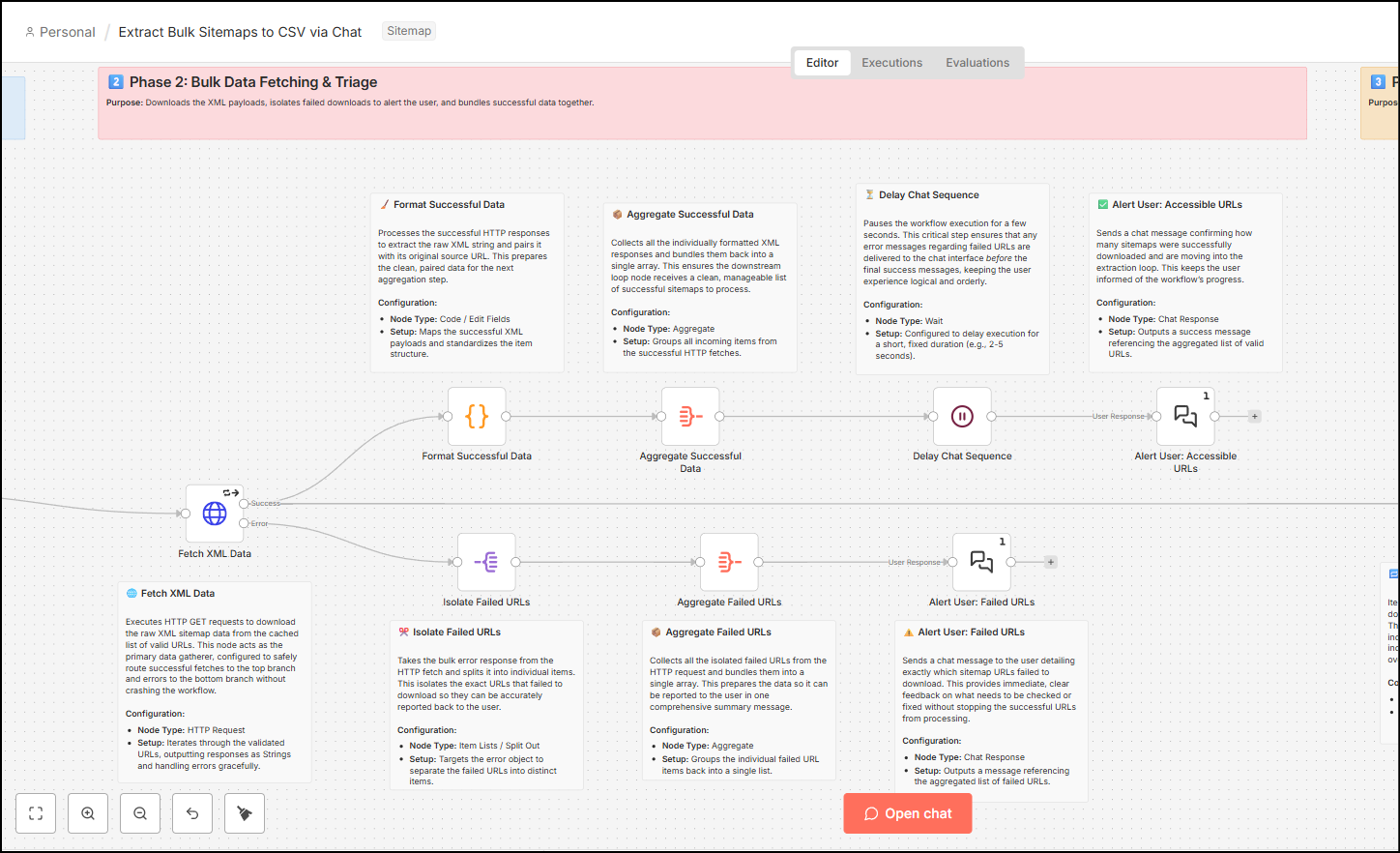Image resolution: width=1400 pixels, height=853 pixels.
Task: Fit the workflow view to screen
Action: pyautogui.click(x=36, y=813)
